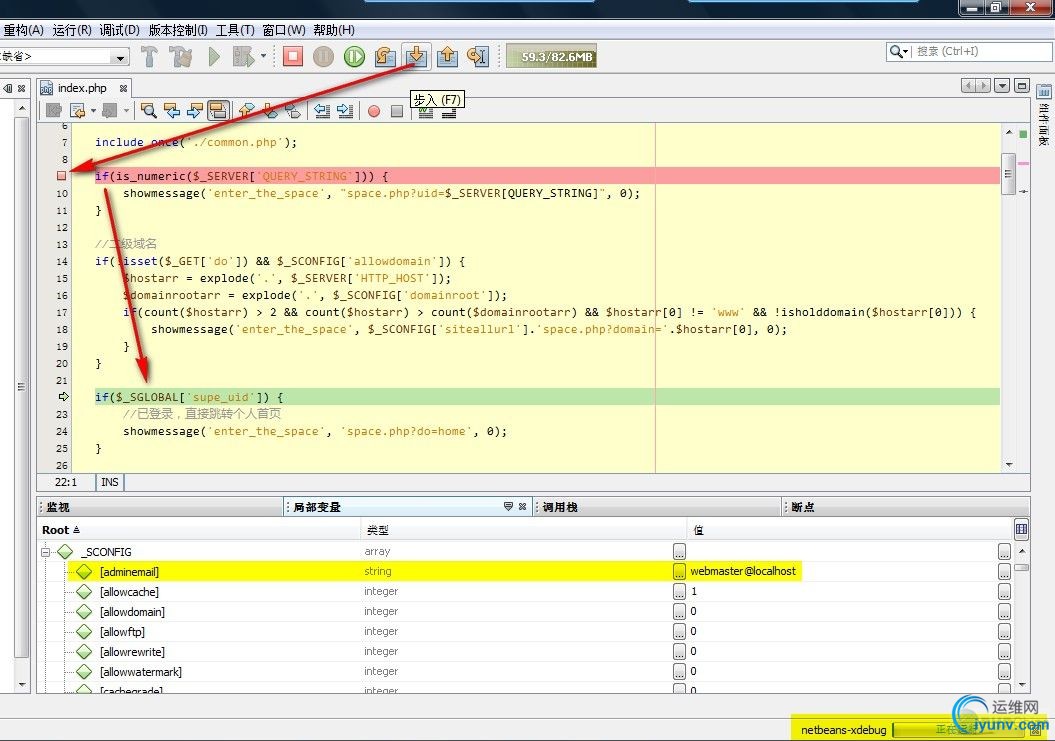1055x741 pixels.
Task: Click the Build Project hammer icon
Action: coord(149,57)
